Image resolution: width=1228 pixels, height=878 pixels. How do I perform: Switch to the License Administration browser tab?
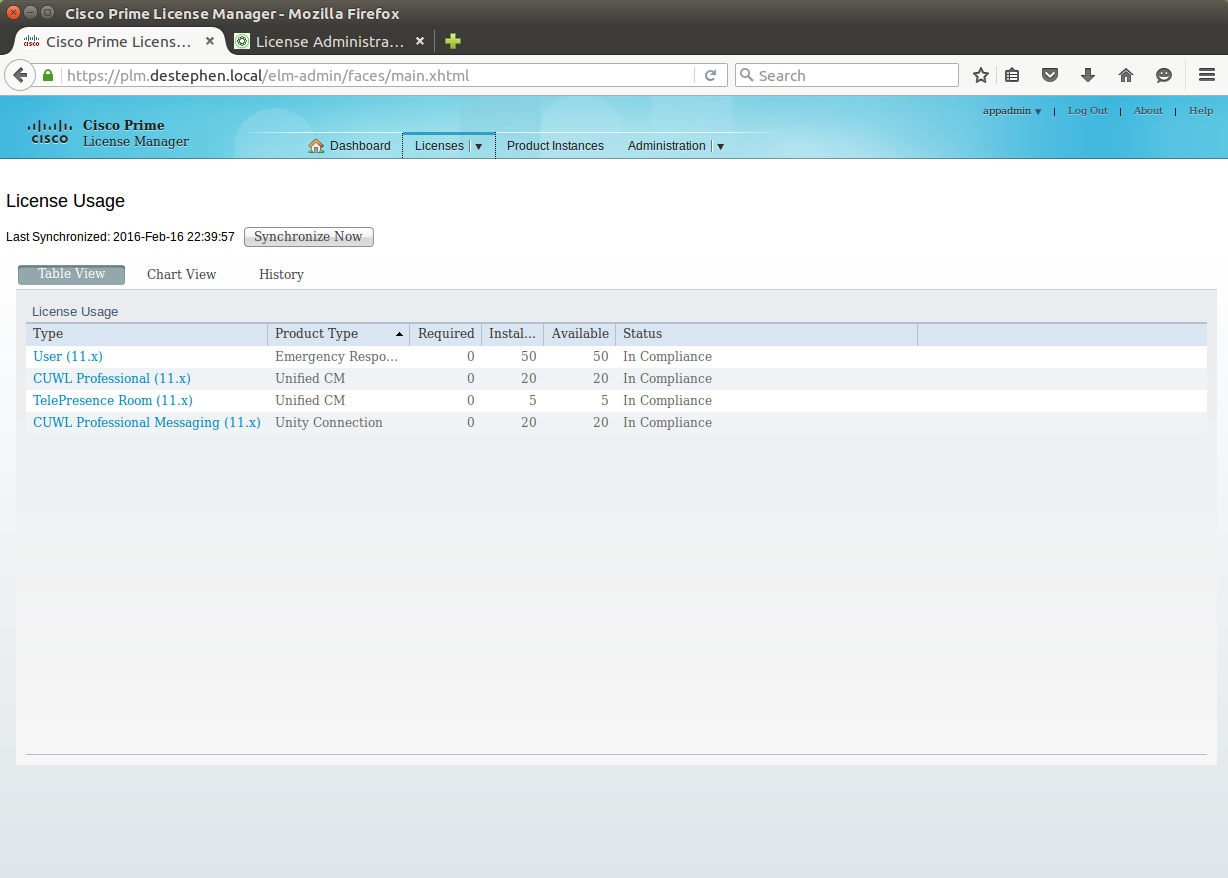coord(330,41)
